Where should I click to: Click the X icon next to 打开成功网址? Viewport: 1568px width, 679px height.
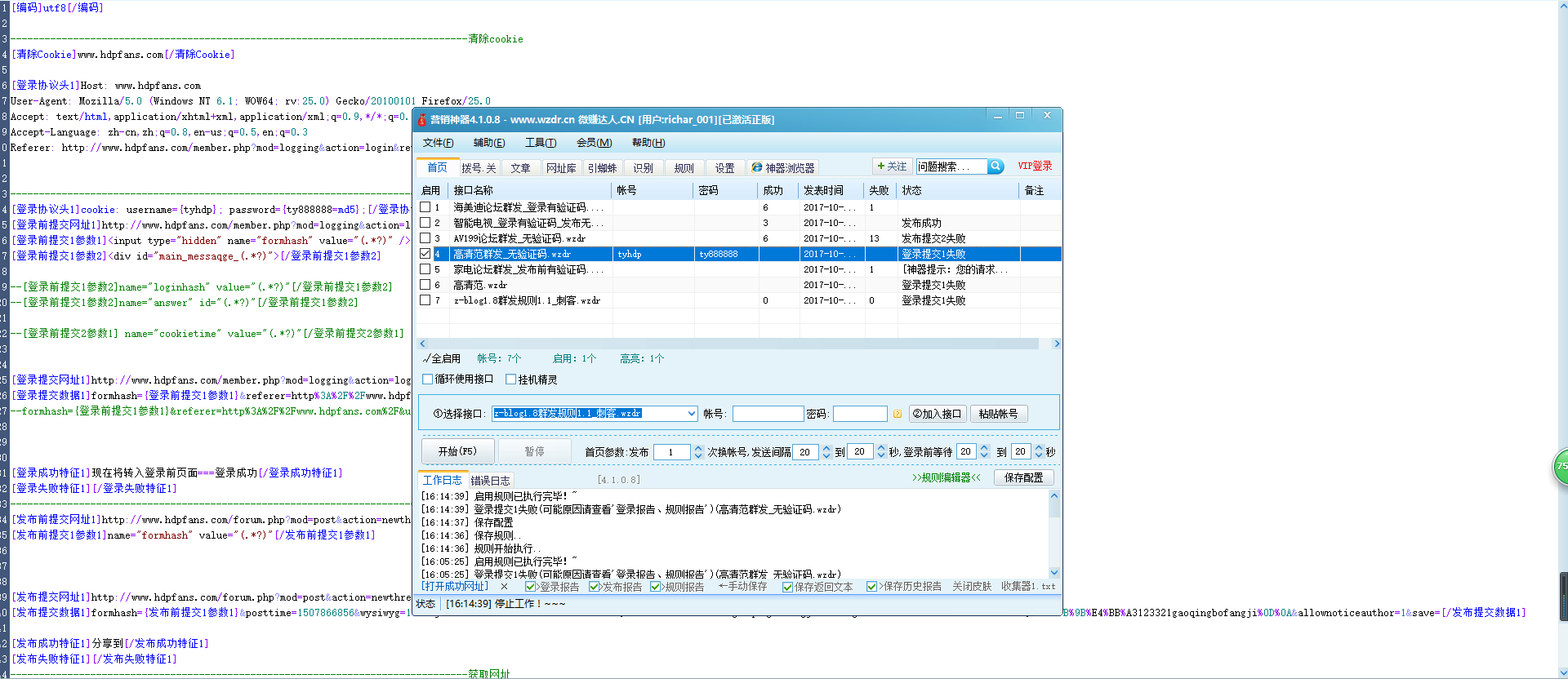pos(504,587)
